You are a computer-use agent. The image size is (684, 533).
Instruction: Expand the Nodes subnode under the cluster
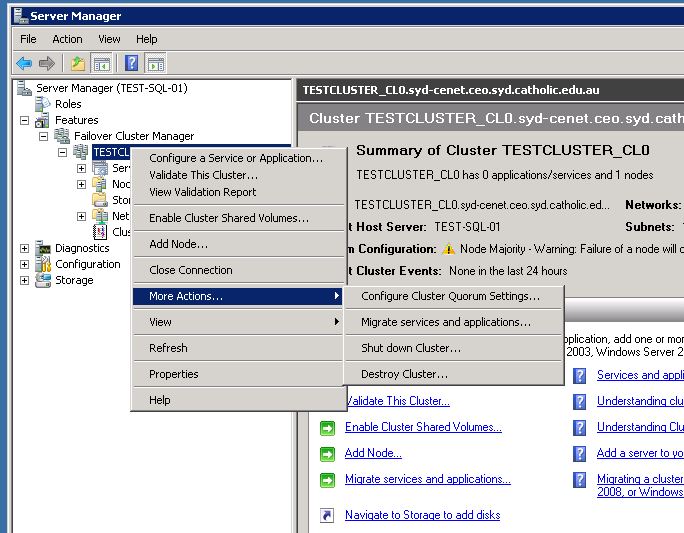(x=81, y=184)
